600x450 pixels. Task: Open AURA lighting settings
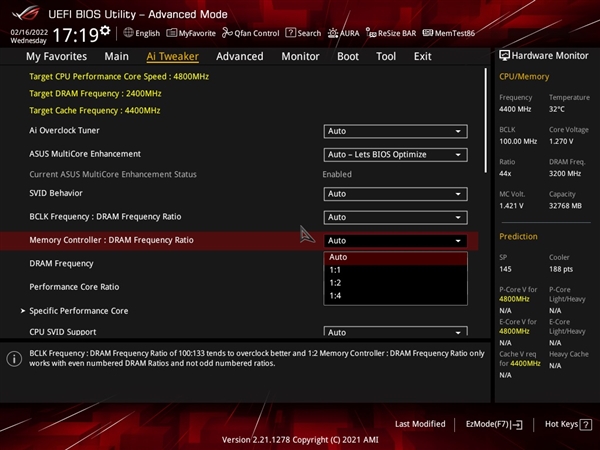click(344, 33)
